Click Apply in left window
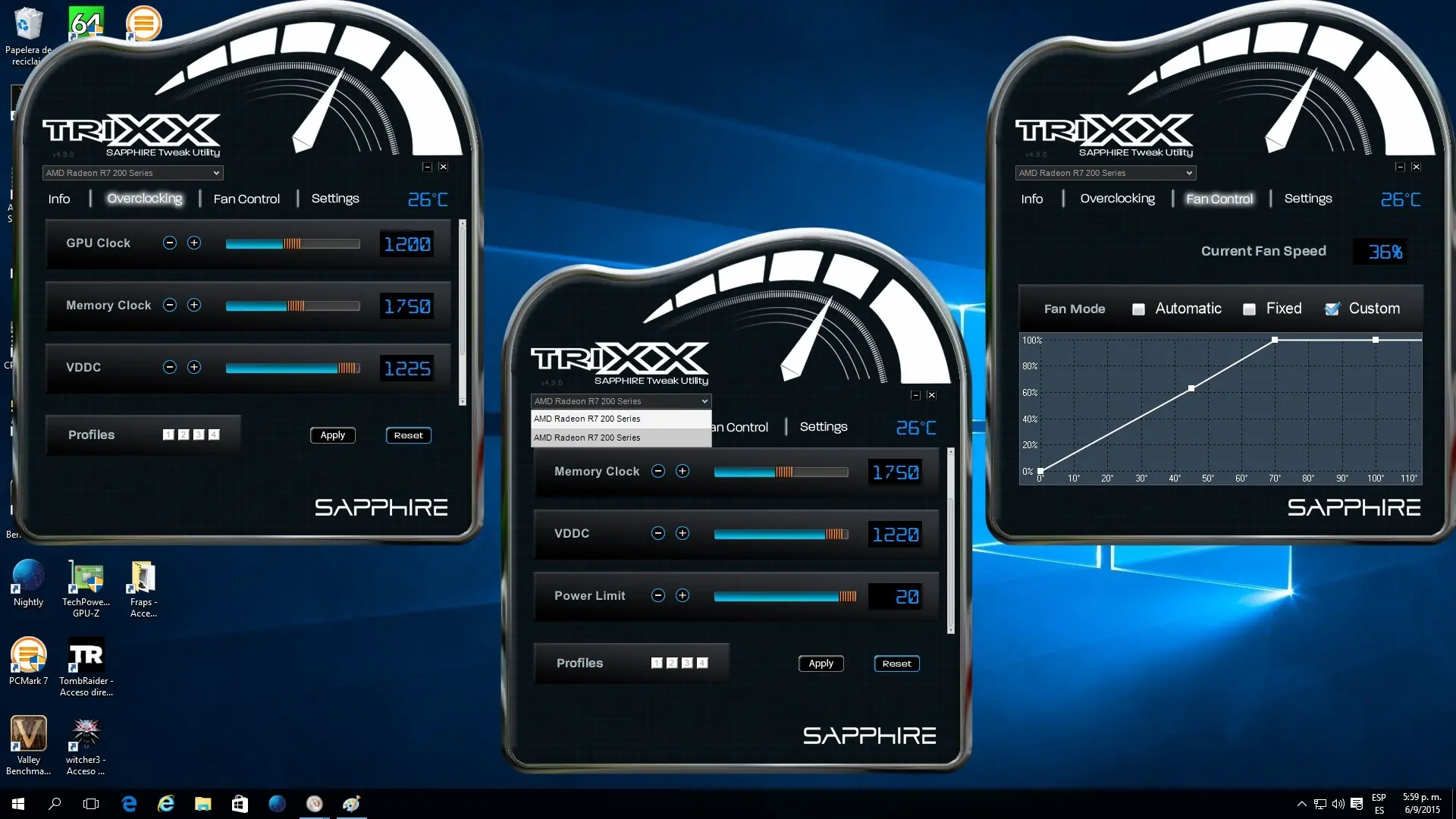 [x=333, y=435]
